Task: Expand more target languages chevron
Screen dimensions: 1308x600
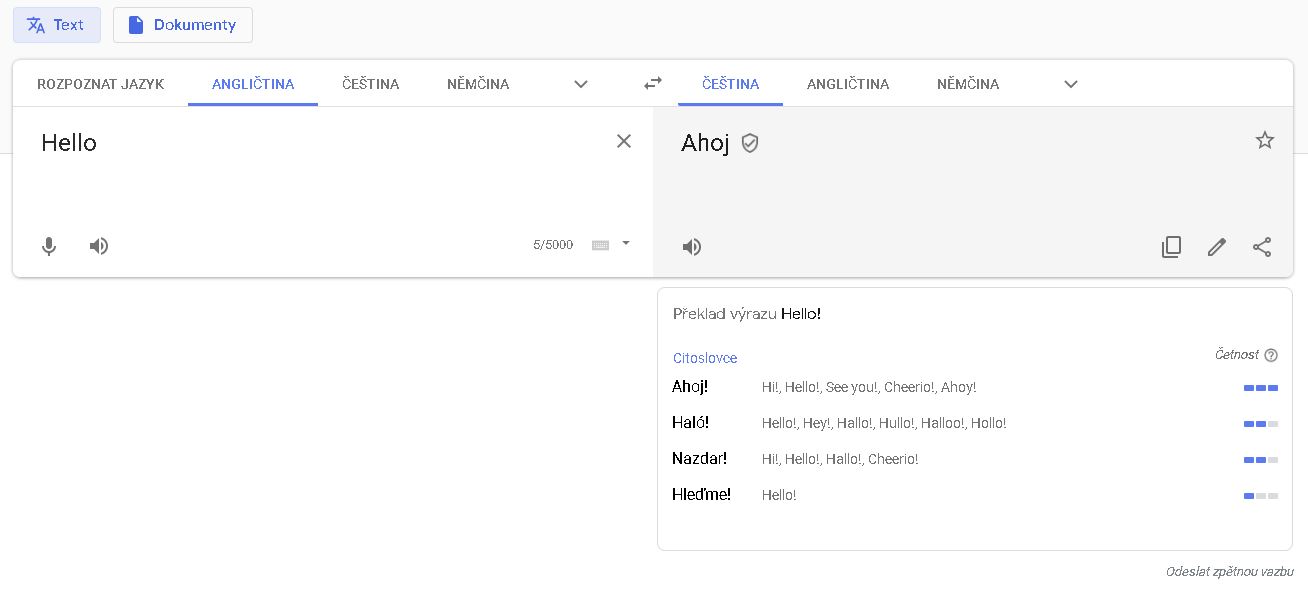Action: coord(1071,84)
